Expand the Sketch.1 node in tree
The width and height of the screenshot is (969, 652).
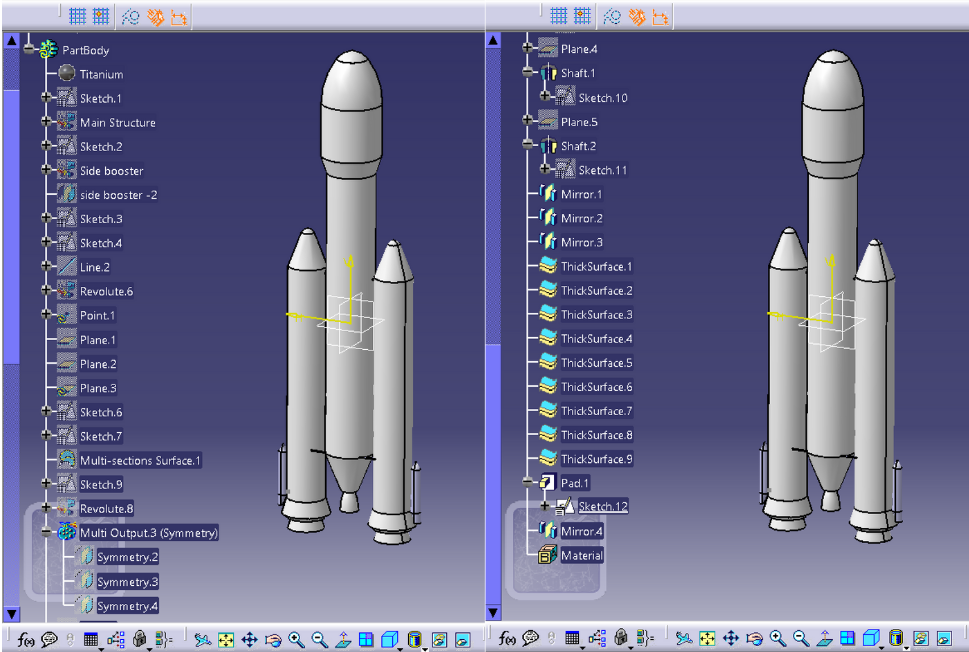(46, 98)
